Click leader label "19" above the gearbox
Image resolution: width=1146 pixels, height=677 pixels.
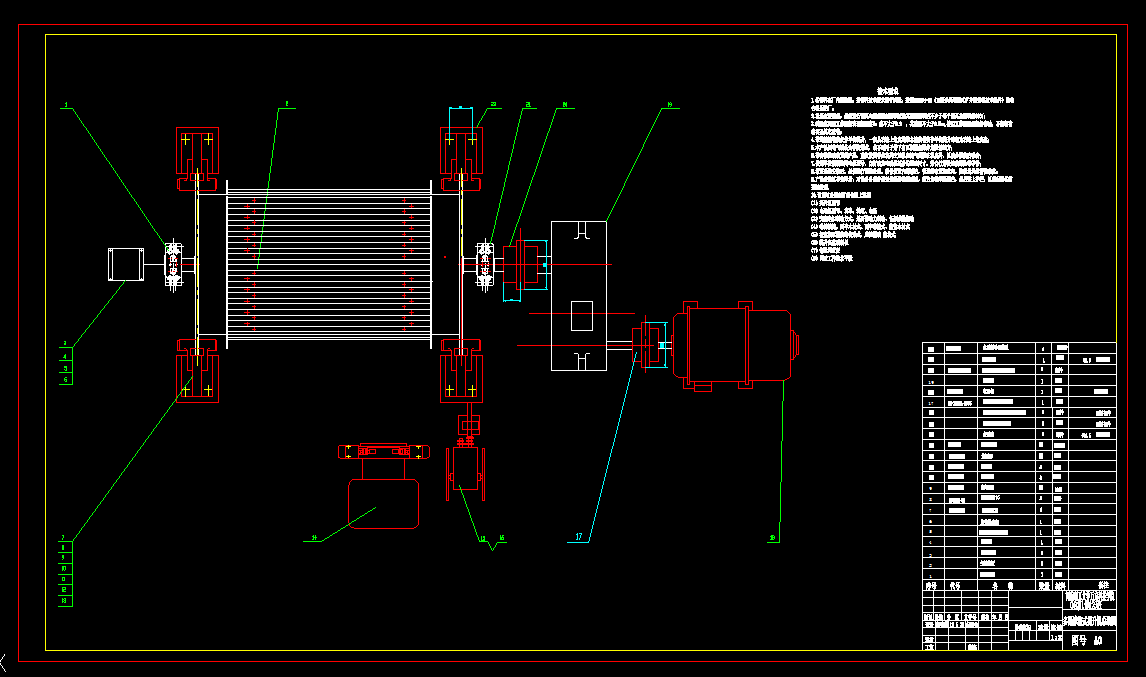click(670, 104)
